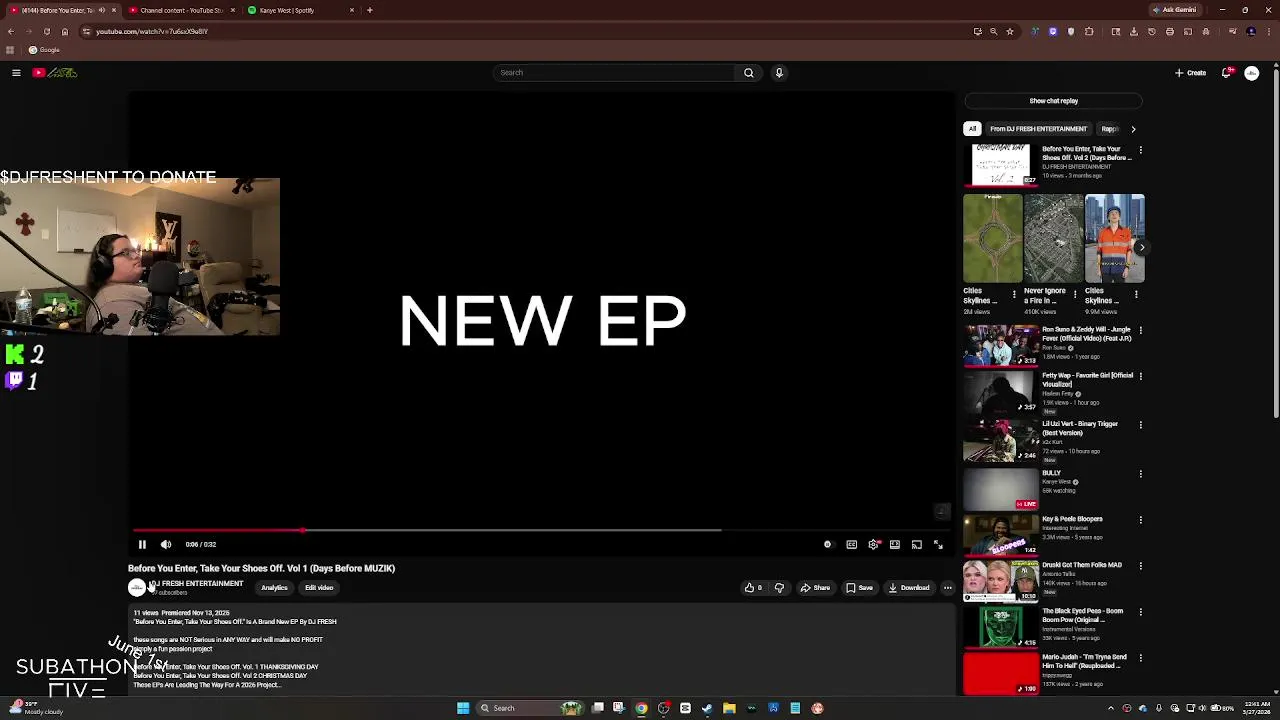
Task: Focus the YouTube search box
Action: [x=613, y=73]
